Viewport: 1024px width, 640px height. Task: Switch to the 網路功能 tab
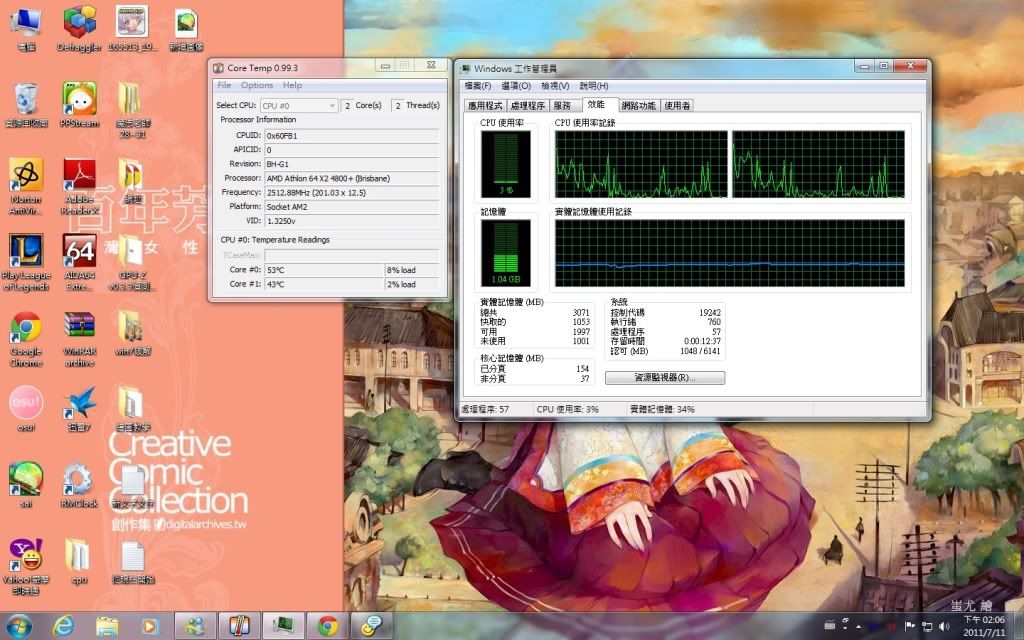tap(639, 105)
